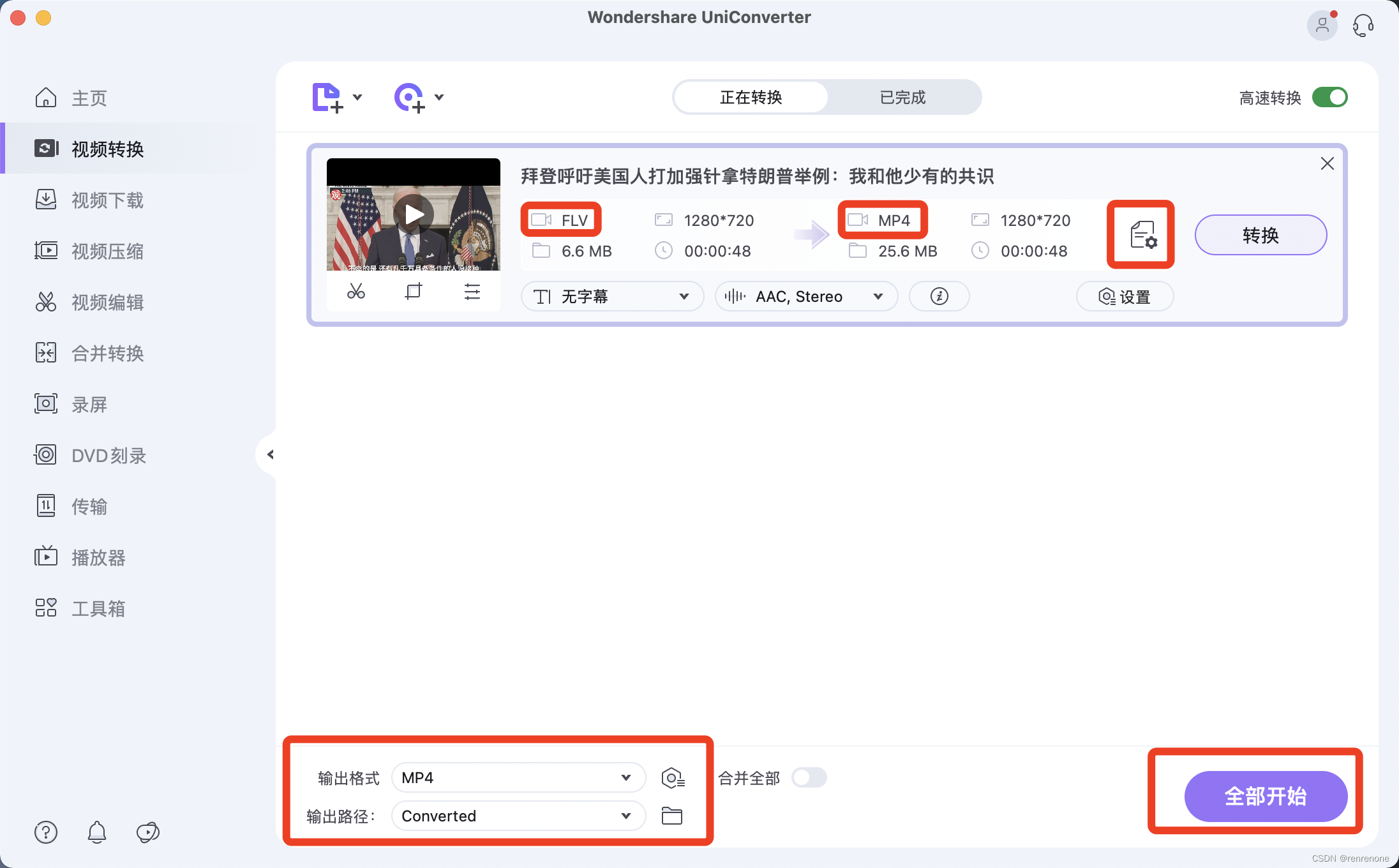Play the video thumbnail preview
This screenshot has height=868, width=1399.
(x=414, y=214)
